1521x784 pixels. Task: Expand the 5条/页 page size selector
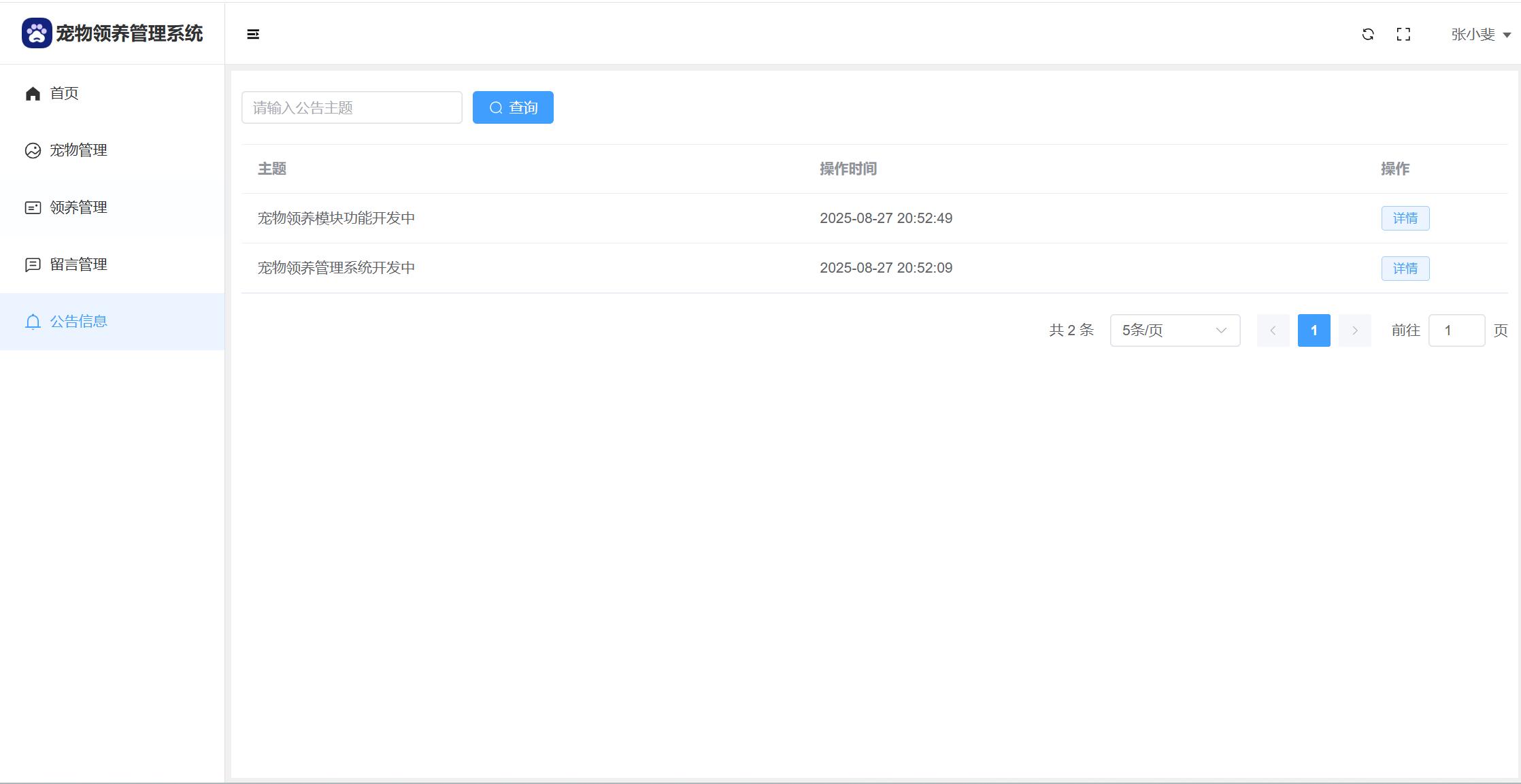click(1175, 330)
